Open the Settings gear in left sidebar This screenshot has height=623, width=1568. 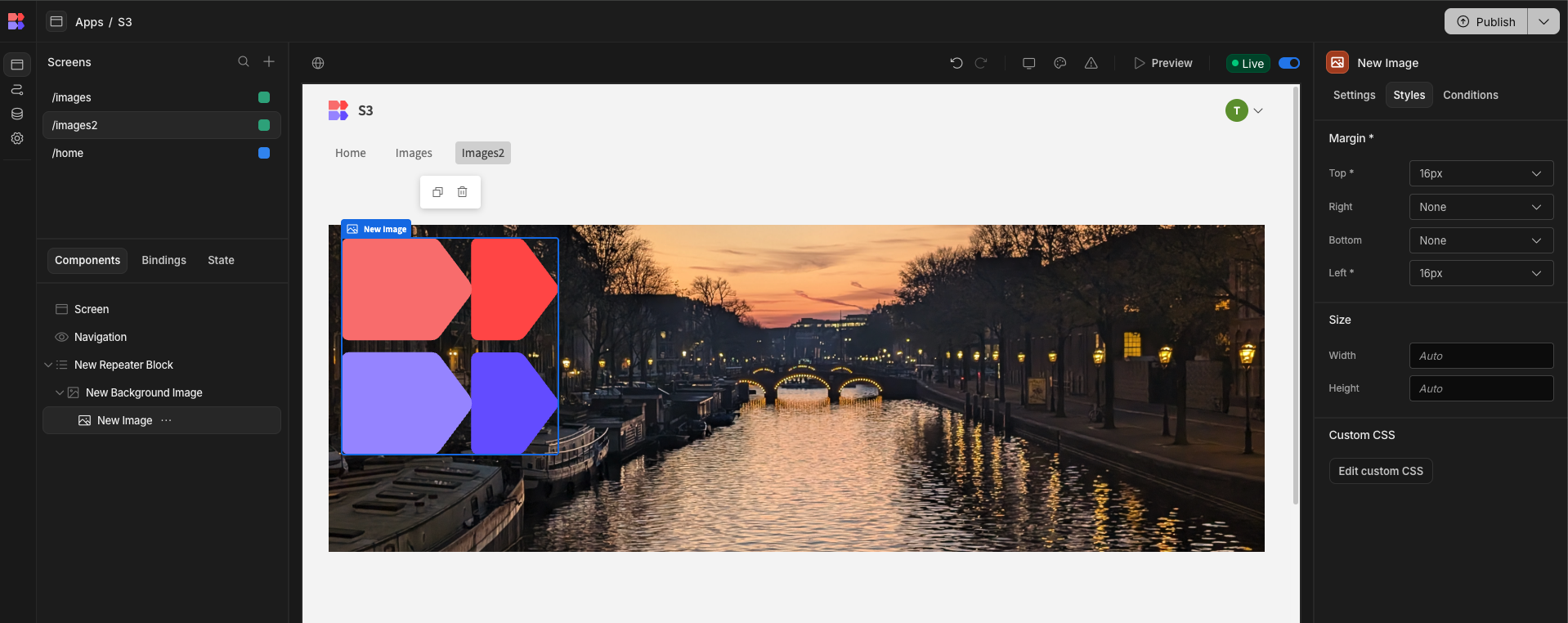(x=17, y=138)
